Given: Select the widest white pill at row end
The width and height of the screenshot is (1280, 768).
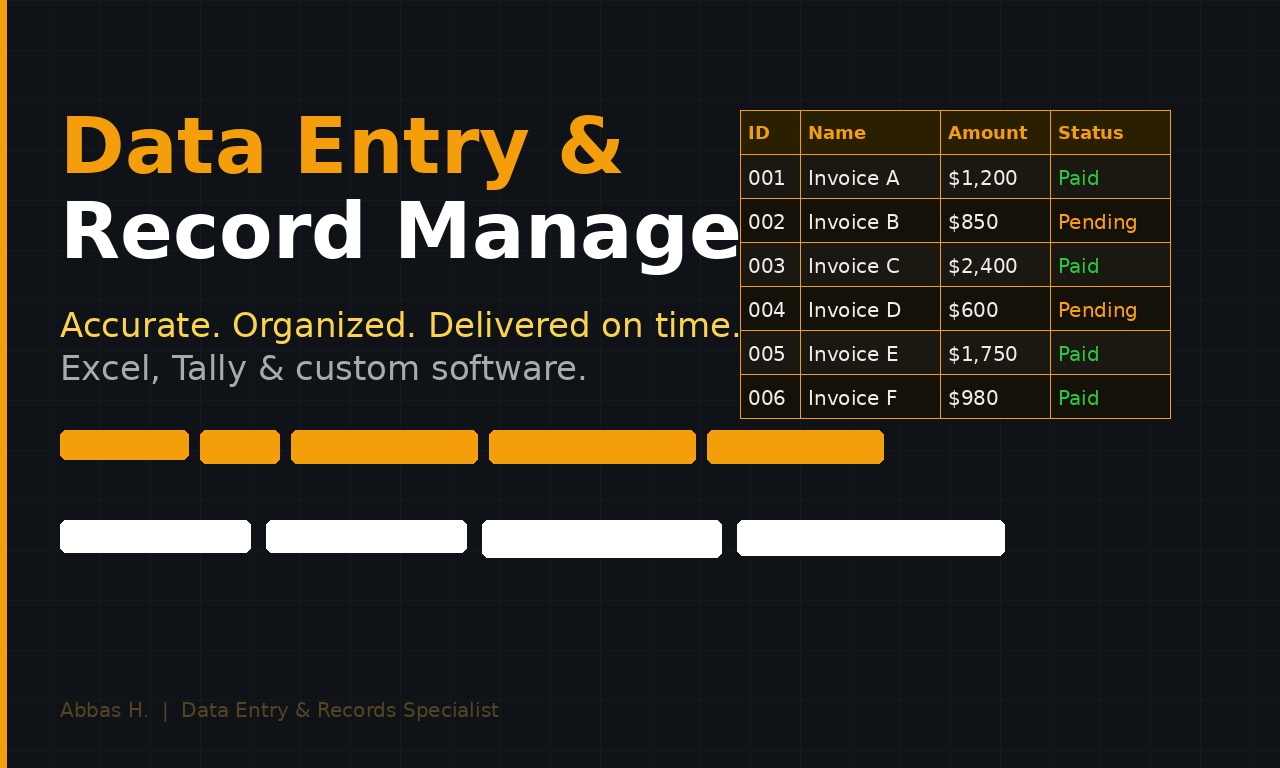Looking at the screenshot, I should tap(870, 538).
